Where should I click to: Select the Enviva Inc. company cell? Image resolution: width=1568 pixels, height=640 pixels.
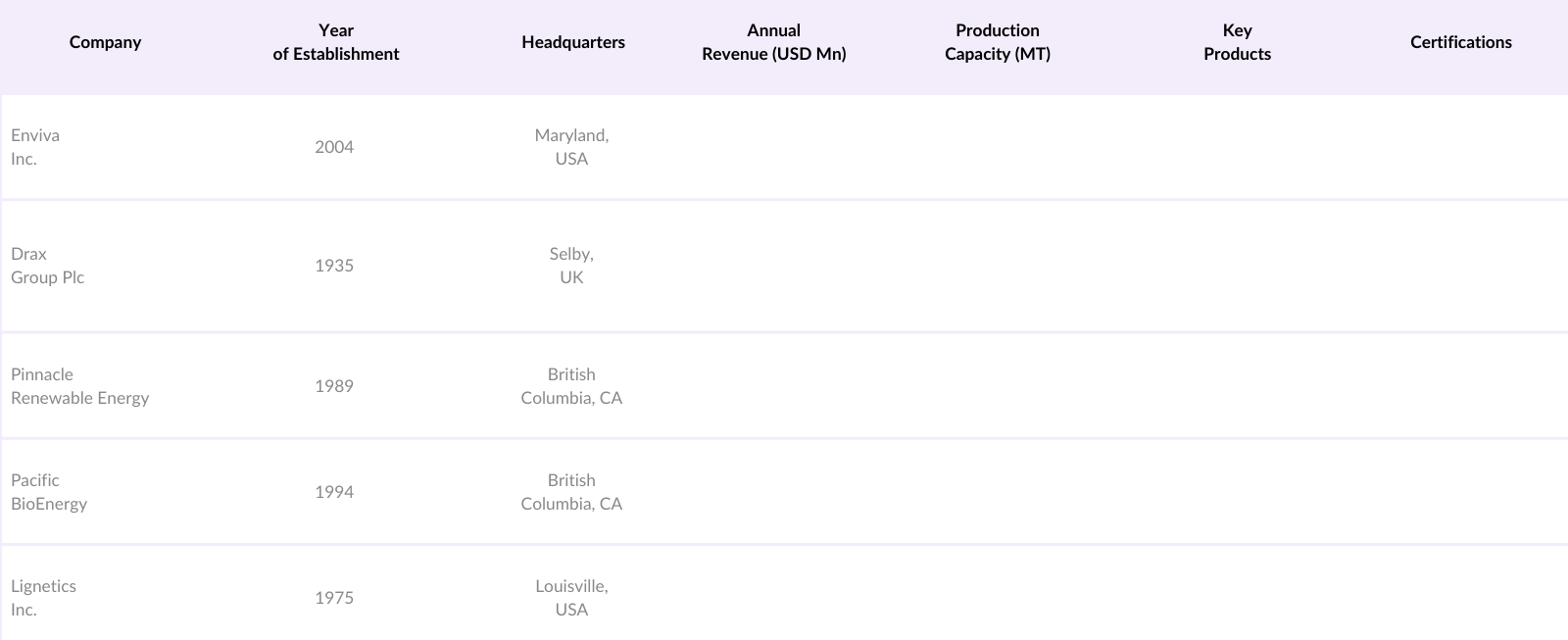click(x=35, y=147)
